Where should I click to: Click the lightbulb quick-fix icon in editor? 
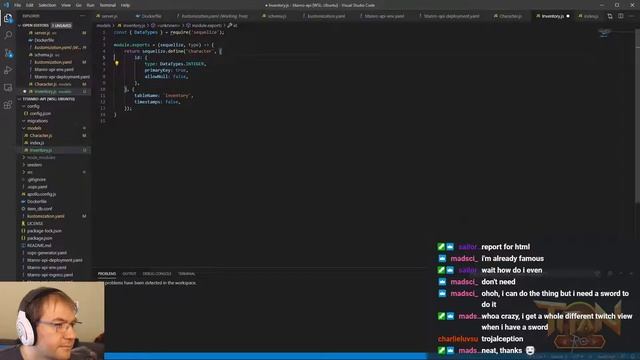[x=117, y=64]
